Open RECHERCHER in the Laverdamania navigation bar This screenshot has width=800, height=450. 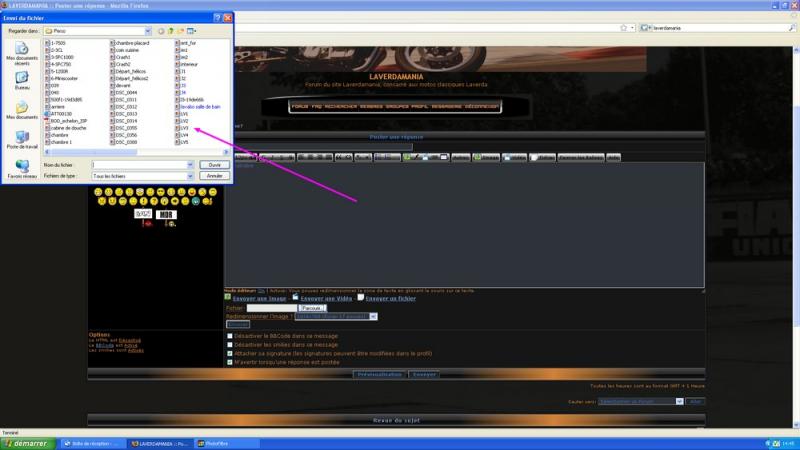pyautogui.click(x=341, y=107)
